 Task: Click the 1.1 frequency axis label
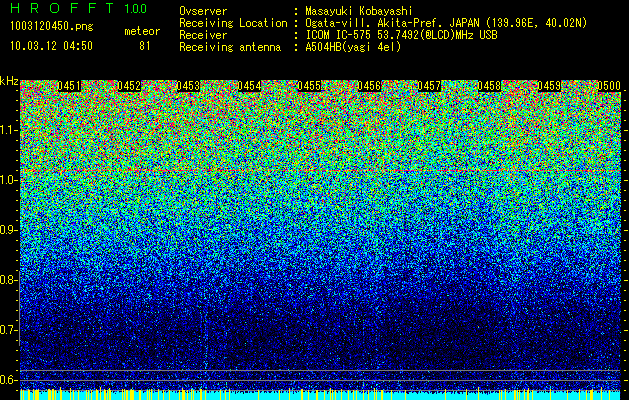pos(7,130)
